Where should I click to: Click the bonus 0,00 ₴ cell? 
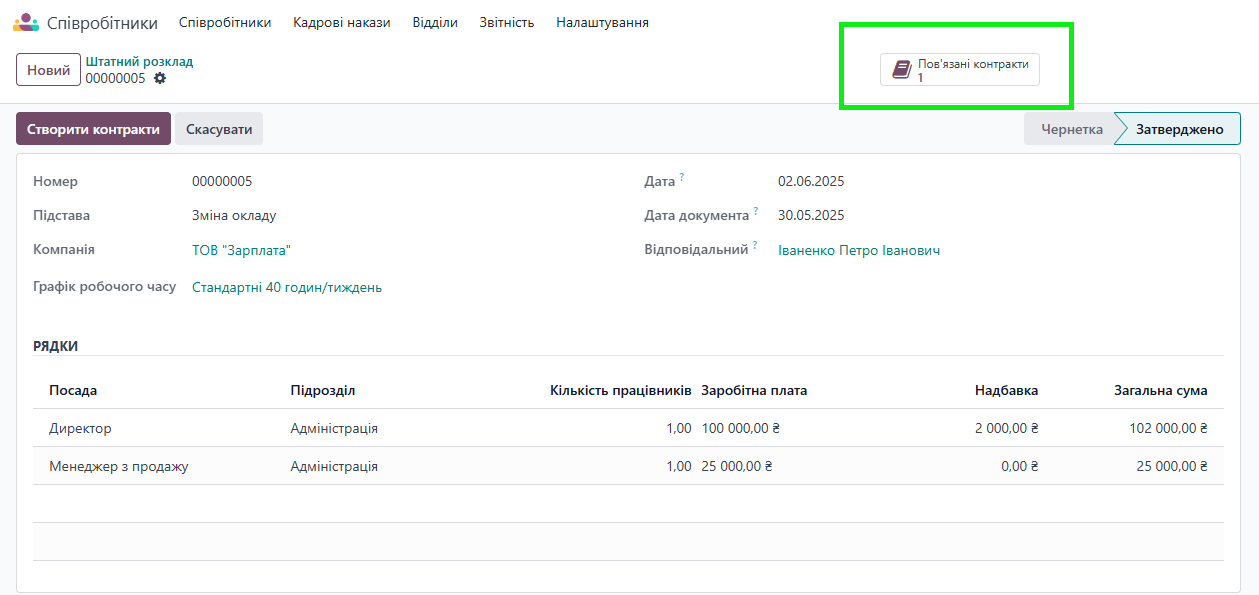[1020, 466]
